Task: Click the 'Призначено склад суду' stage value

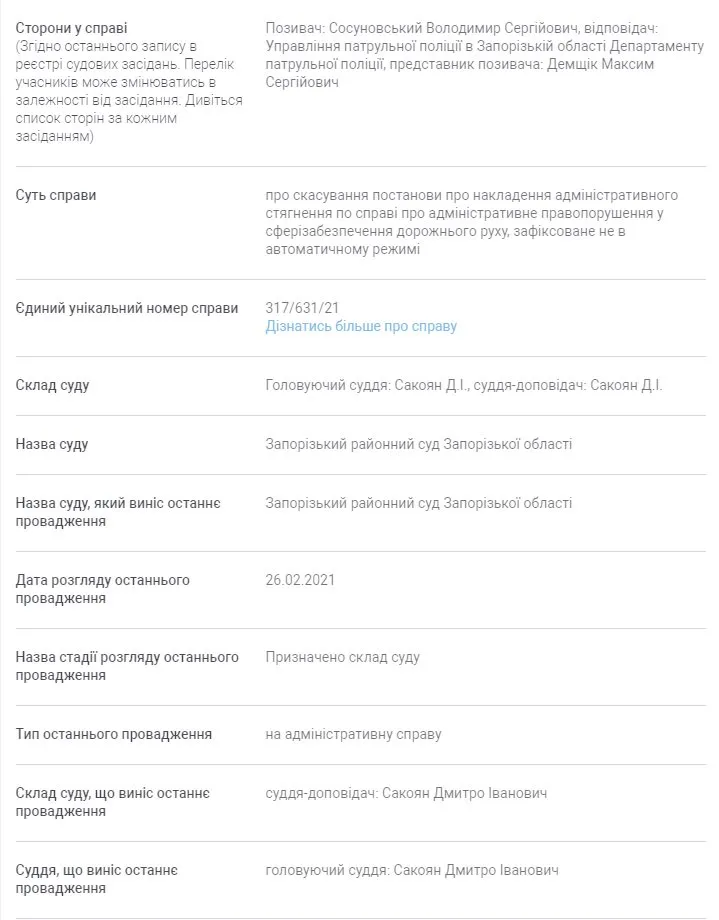Action: pyautogui.click(x=343, y=657)
